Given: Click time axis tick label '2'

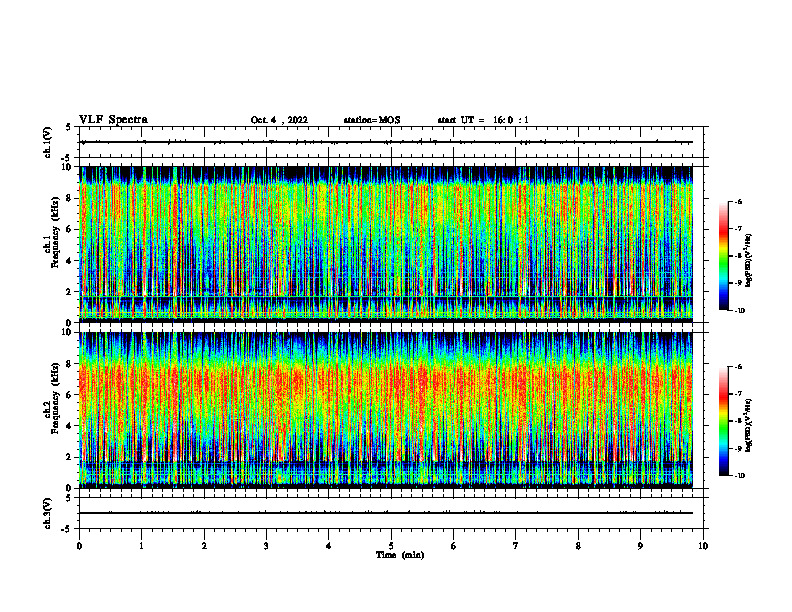Looking at the screenshot, I should pyautogui.click(x=204, y=546).
